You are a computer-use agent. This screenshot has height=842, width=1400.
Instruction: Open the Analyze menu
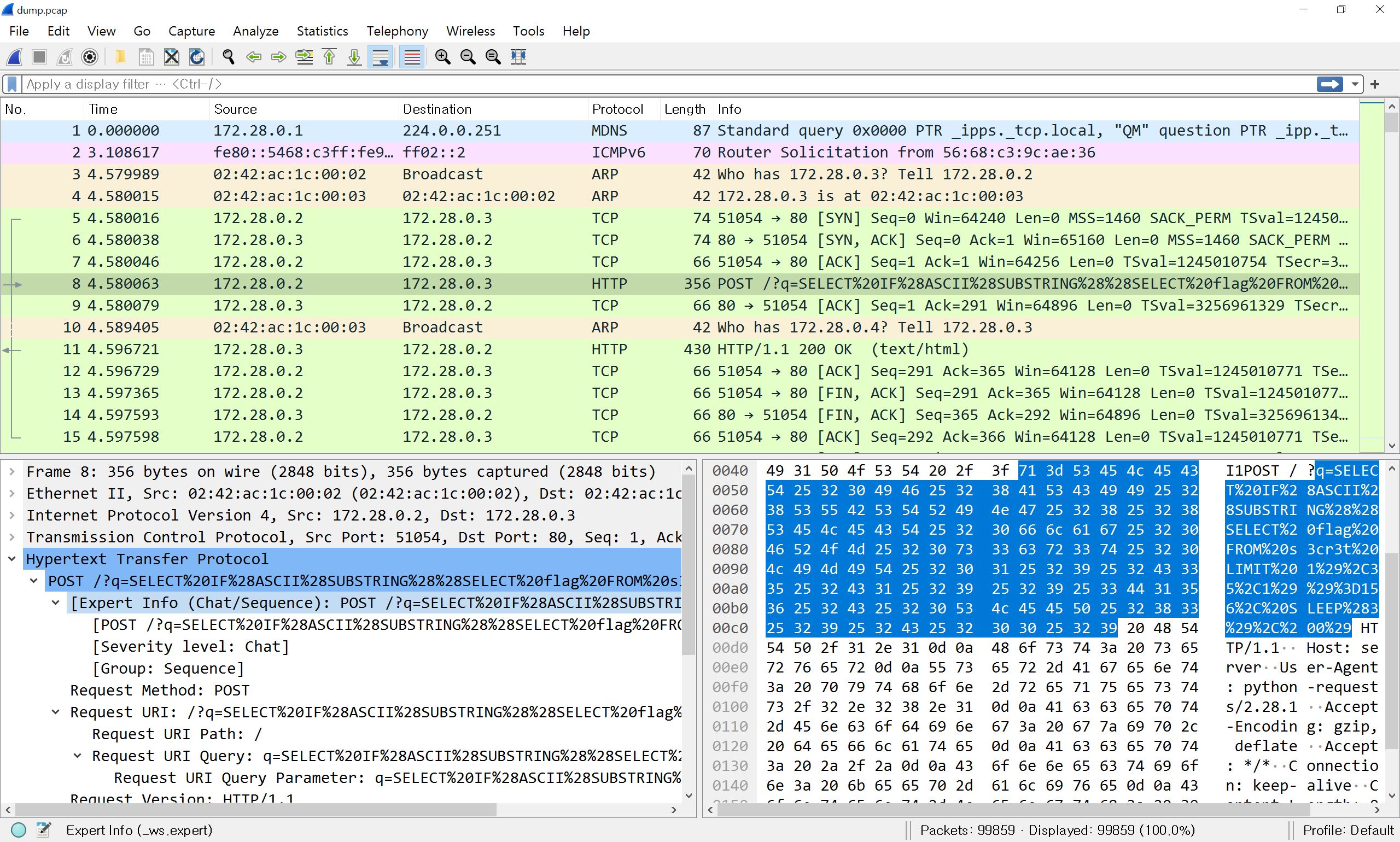point(255,31)
